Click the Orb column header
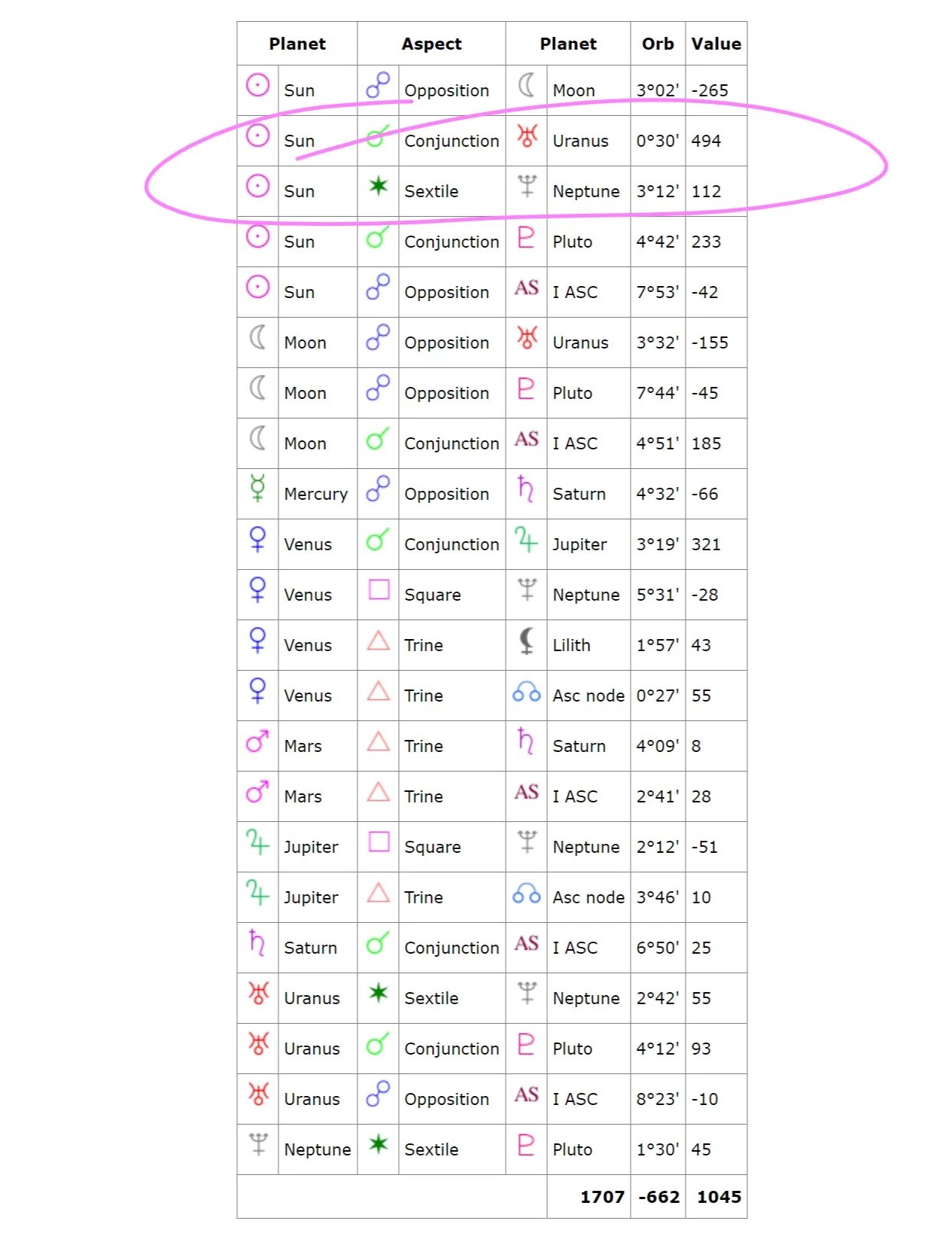Viewport: 952px width, 1236px height. click(658, 44)
